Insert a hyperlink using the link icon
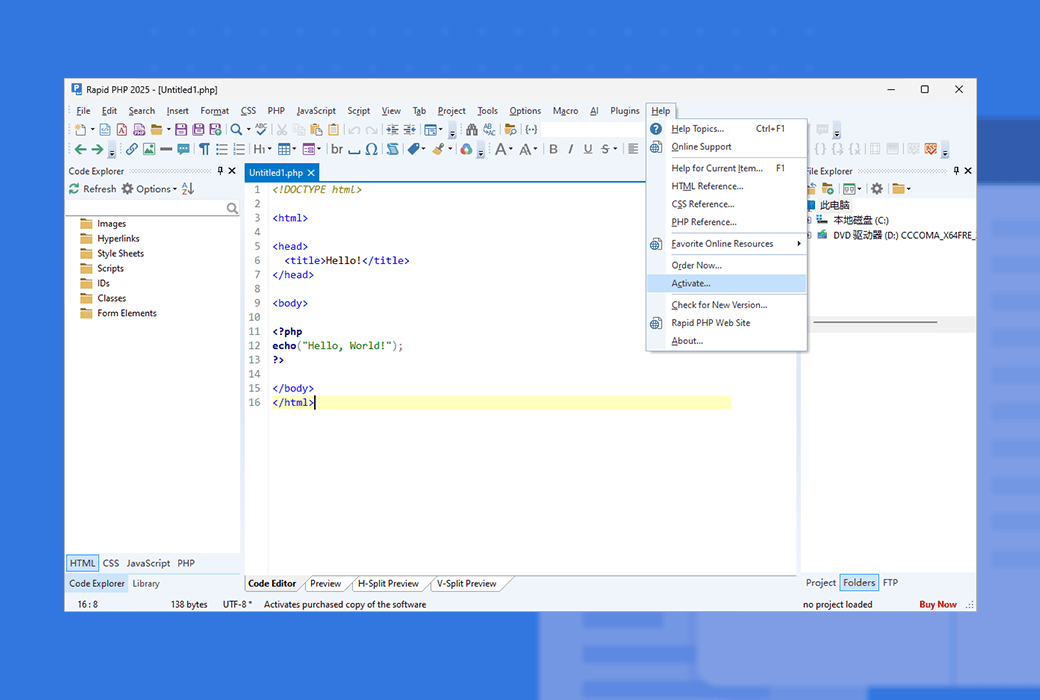 tap(131, 149)
